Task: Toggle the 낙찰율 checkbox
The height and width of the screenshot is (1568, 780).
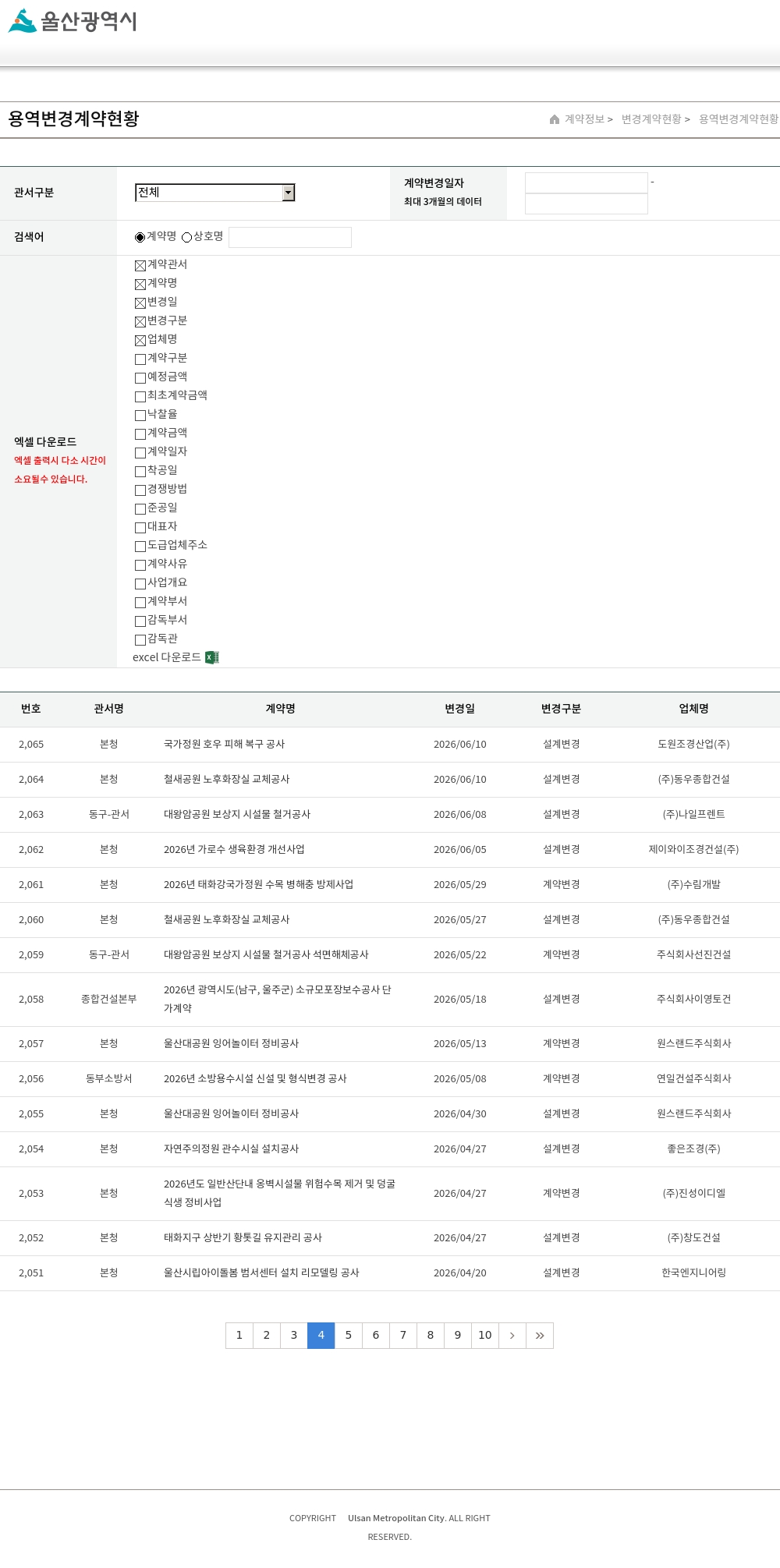Action: (x=140, y=415)
